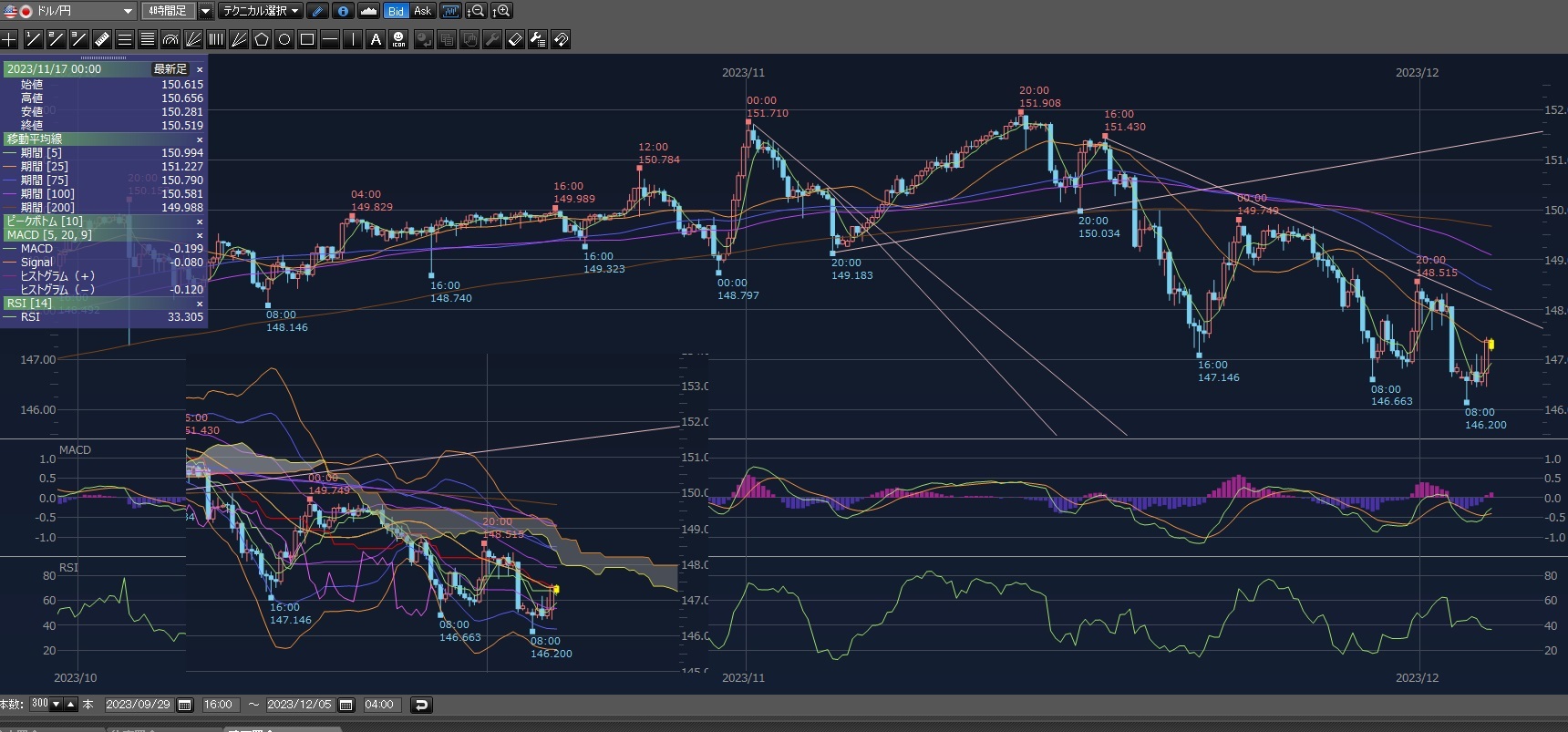Open the テクニカル選択 dropdown menu
This screenshot has height=732, width=1568.
[x=262, y=11]
